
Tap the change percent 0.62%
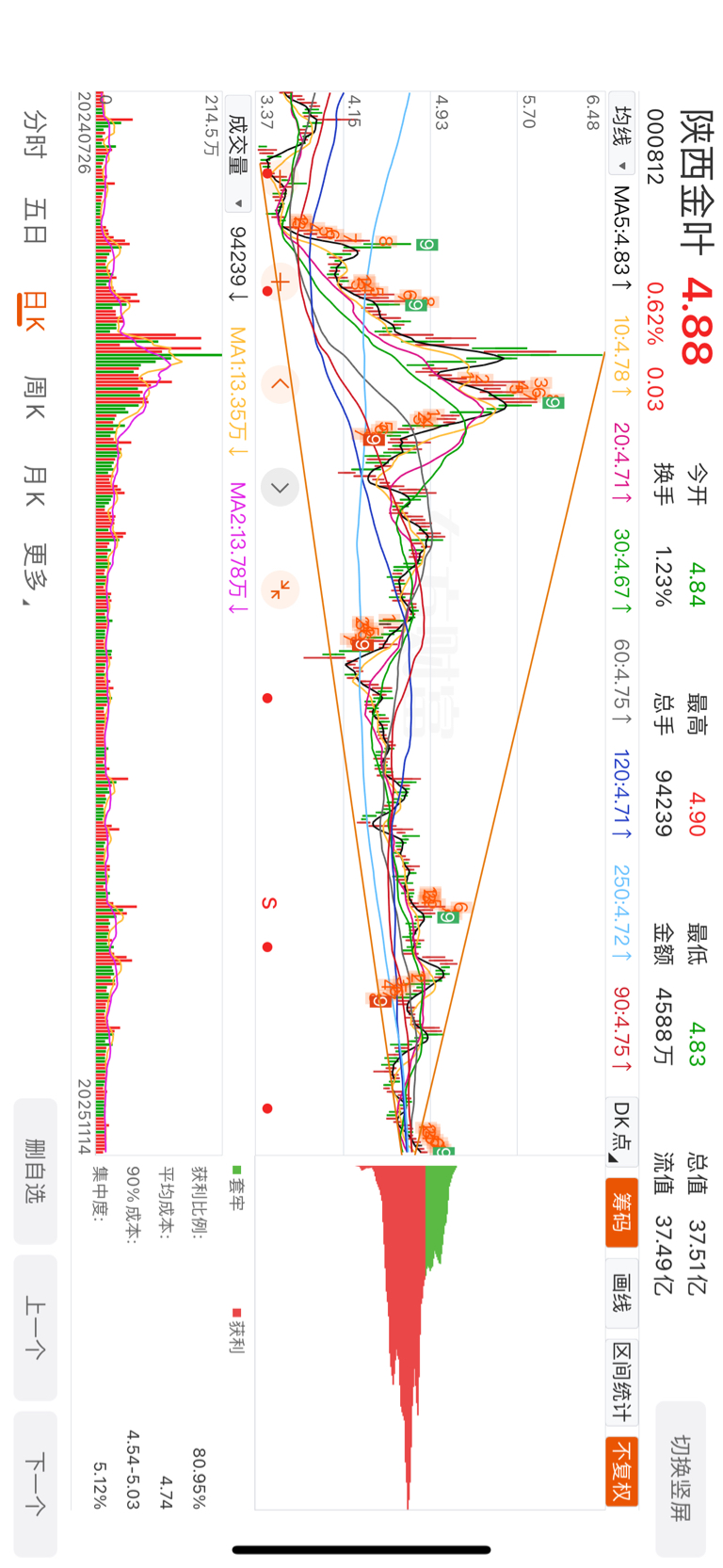[x=655, y=315]
